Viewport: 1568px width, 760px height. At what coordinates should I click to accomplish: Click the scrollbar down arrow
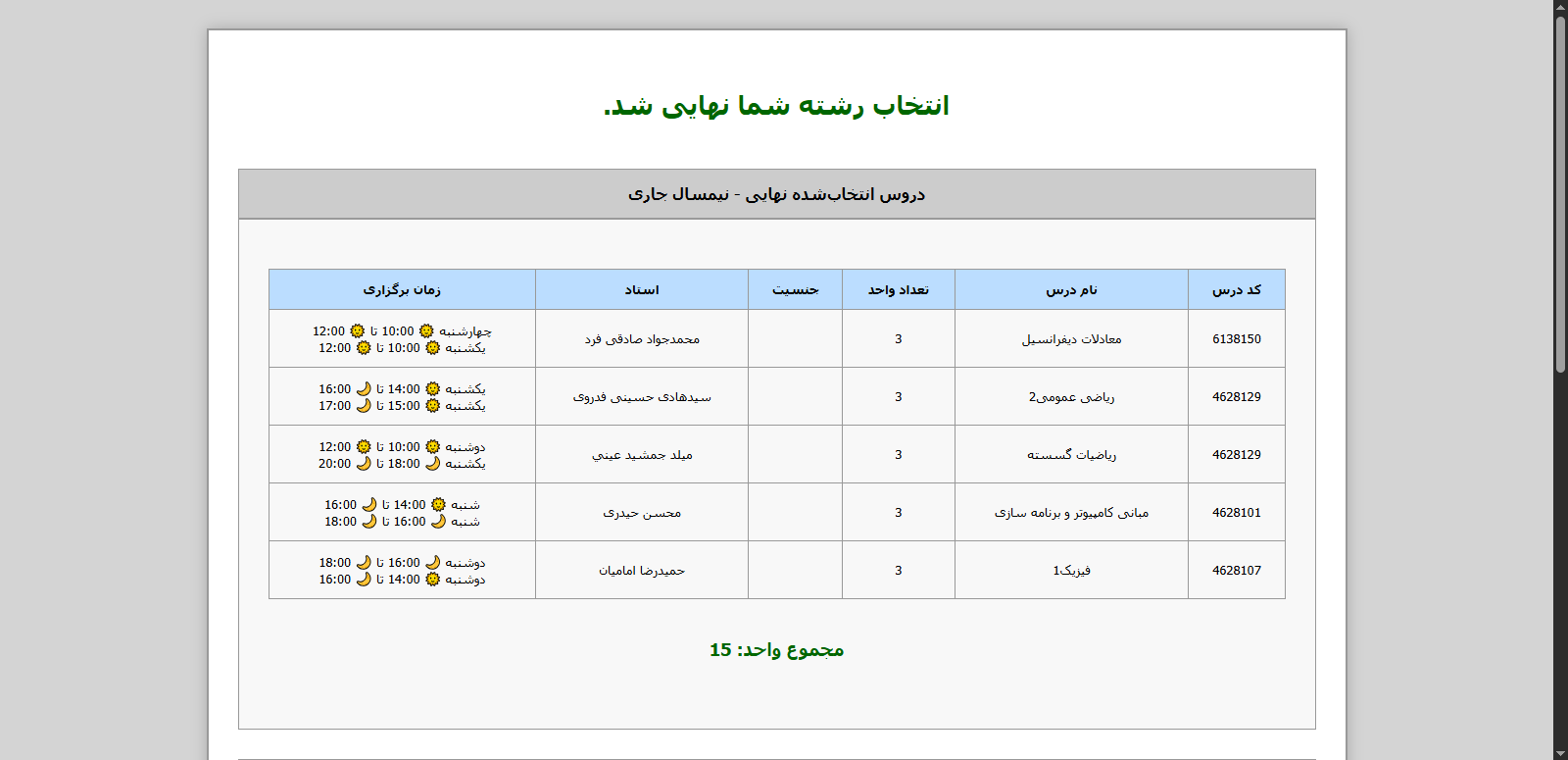[x=1560, y=753]
